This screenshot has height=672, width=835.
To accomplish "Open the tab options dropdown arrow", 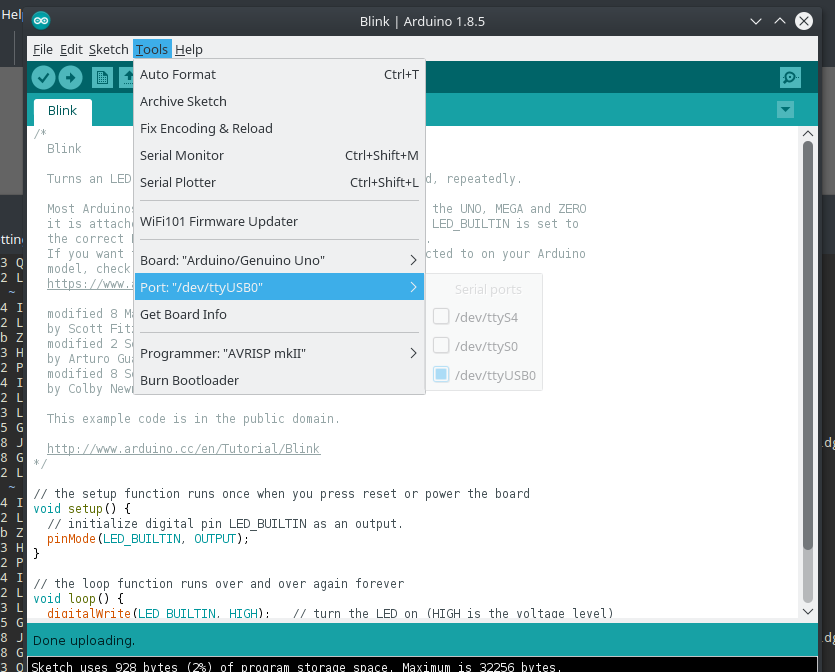I will click(785, 110).
